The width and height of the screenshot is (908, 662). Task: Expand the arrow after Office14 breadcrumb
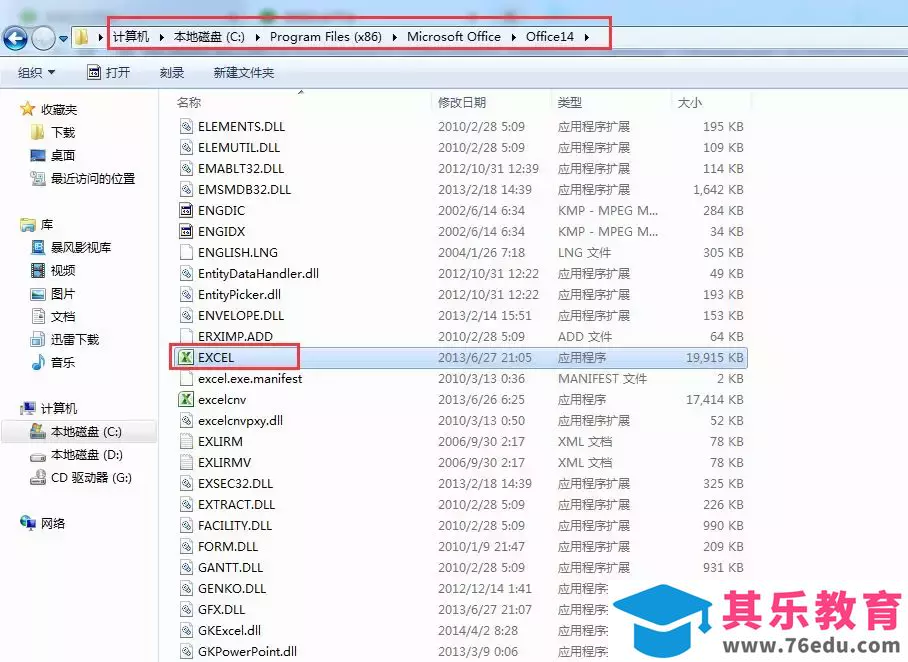tap(587, 37)
